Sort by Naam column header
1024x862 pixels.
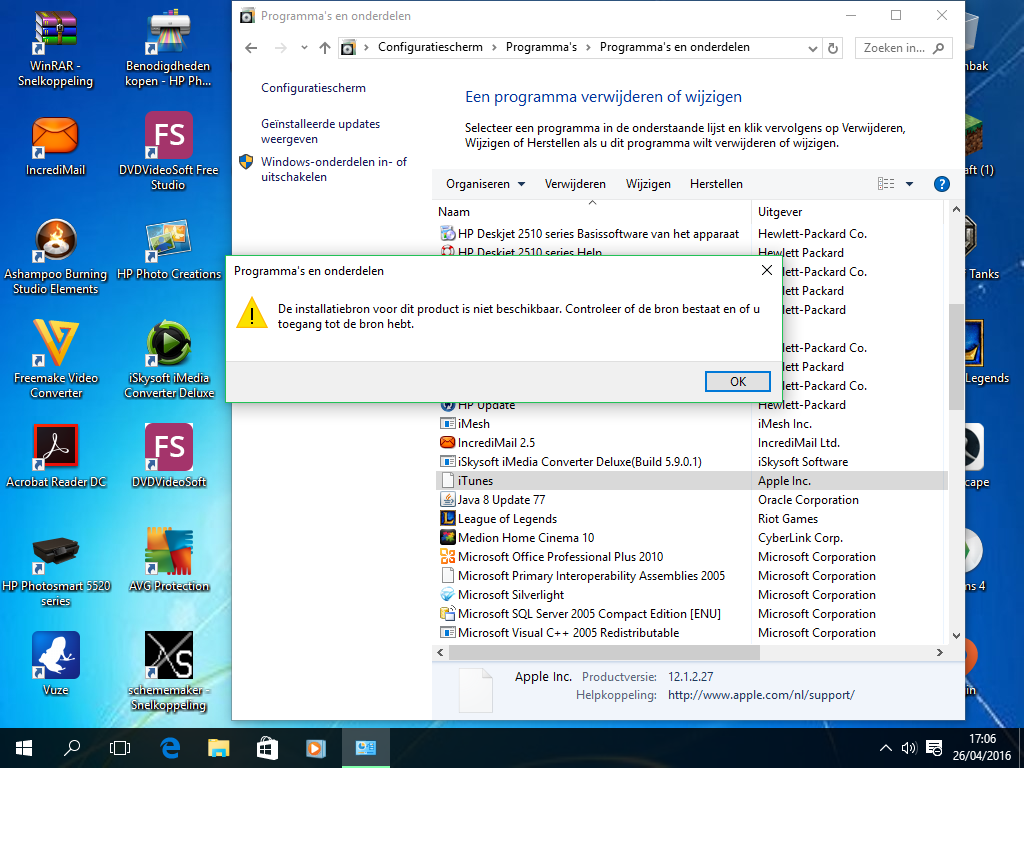(x=592, y=212)
